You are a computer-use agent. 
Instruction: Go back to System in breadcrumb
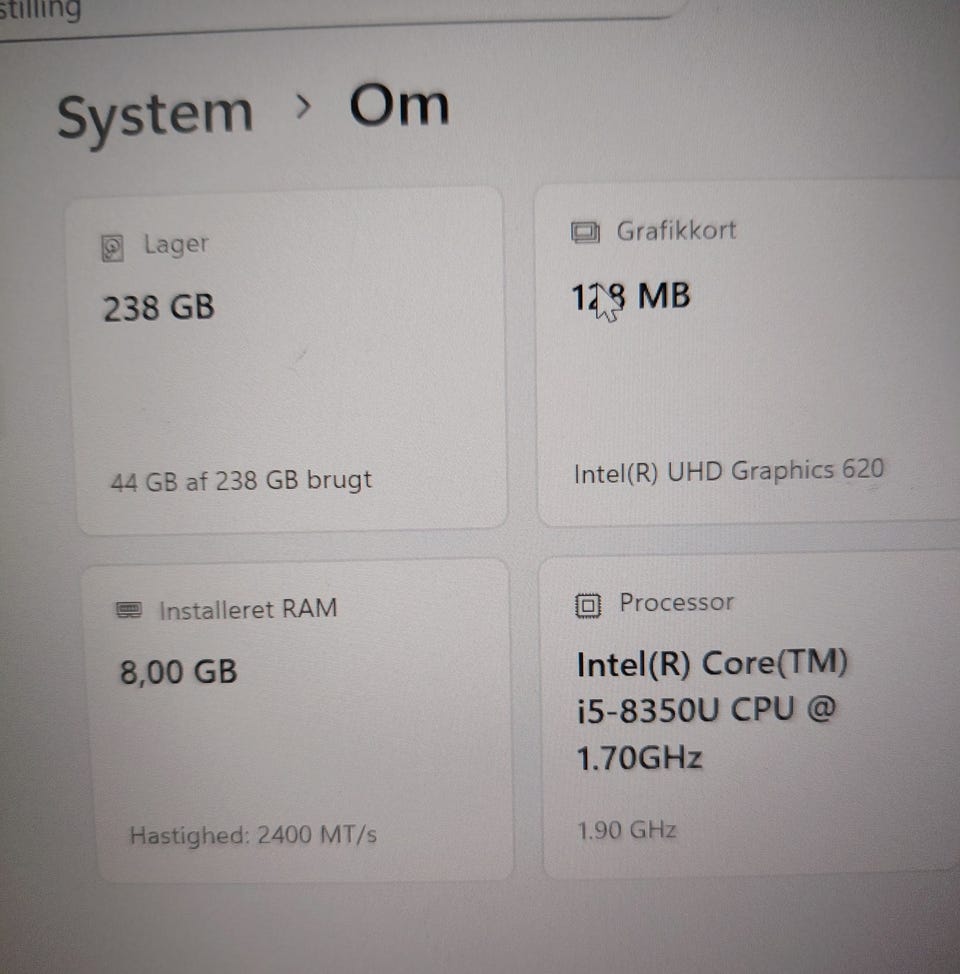point(155,116)
